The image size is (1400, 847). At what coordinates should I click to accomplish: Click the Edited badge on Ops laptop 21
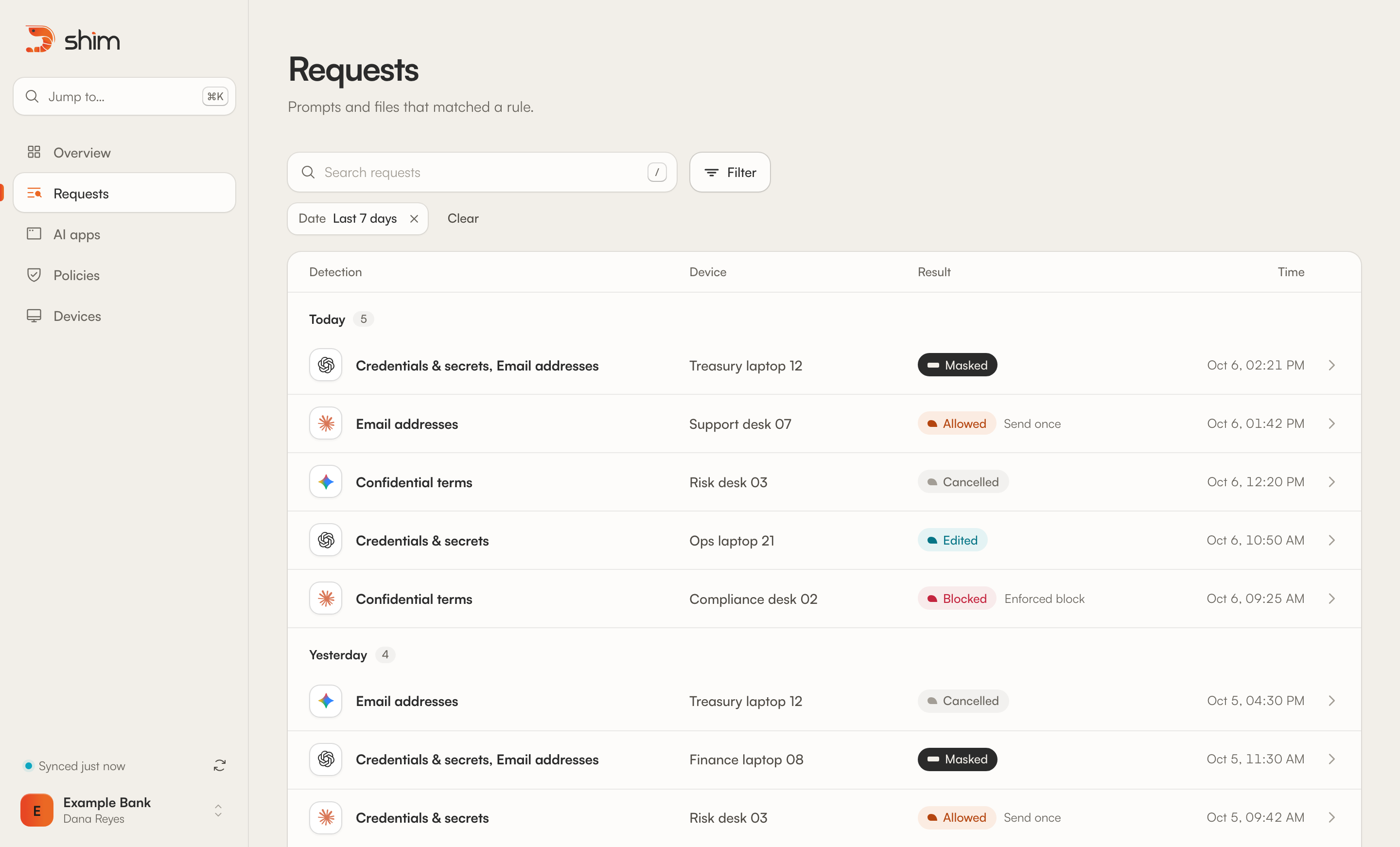pyautogui.click(x=952, y=540)
